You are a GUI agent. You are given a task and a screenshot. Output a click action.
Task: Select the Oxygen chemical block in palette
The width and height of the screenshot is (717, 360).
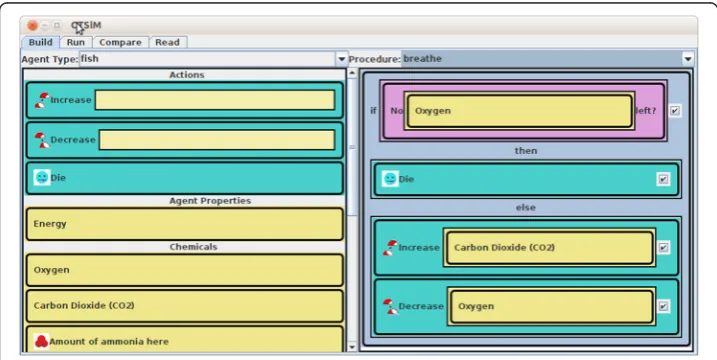click(x=185, y=270)
